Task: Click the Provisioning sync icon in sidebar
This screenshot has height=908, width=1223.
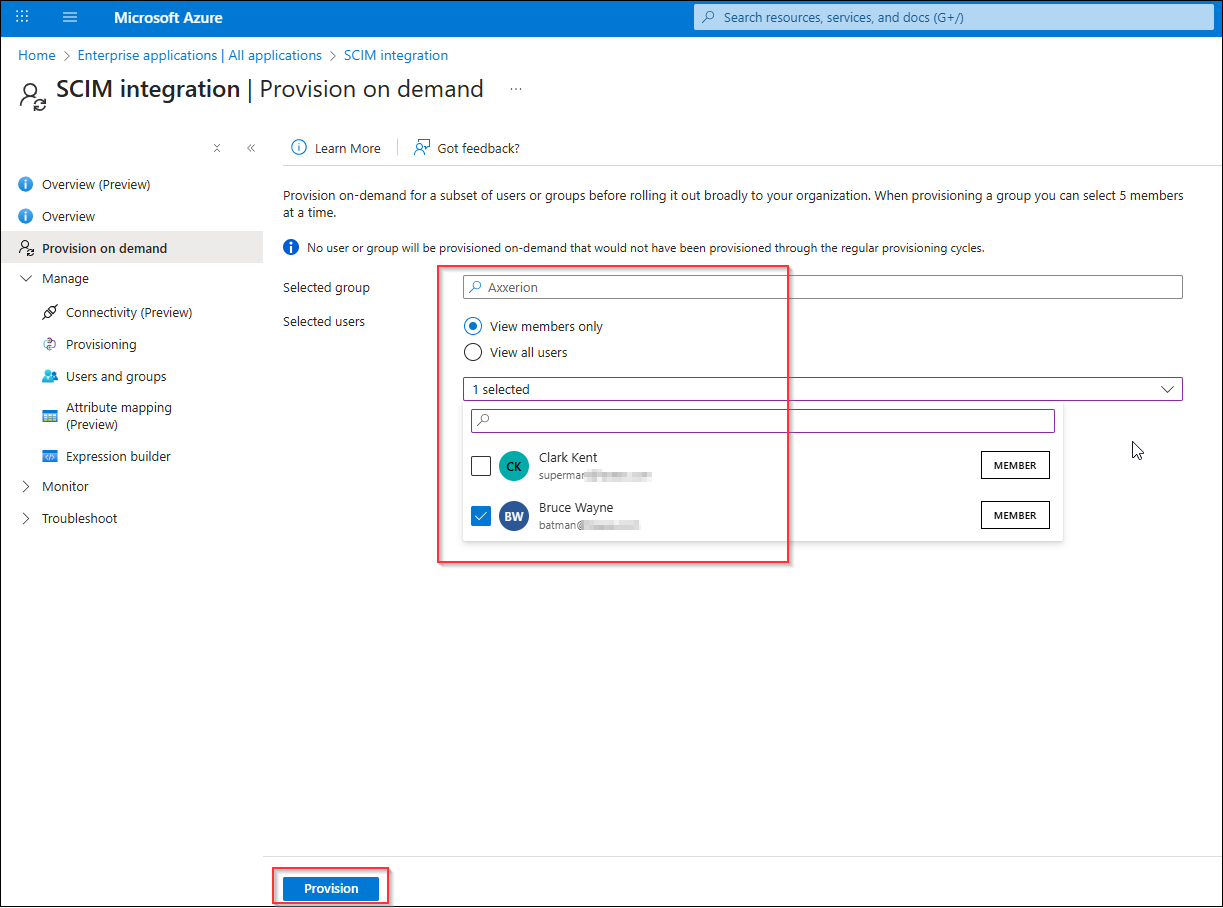Action: tap(50, 344)
